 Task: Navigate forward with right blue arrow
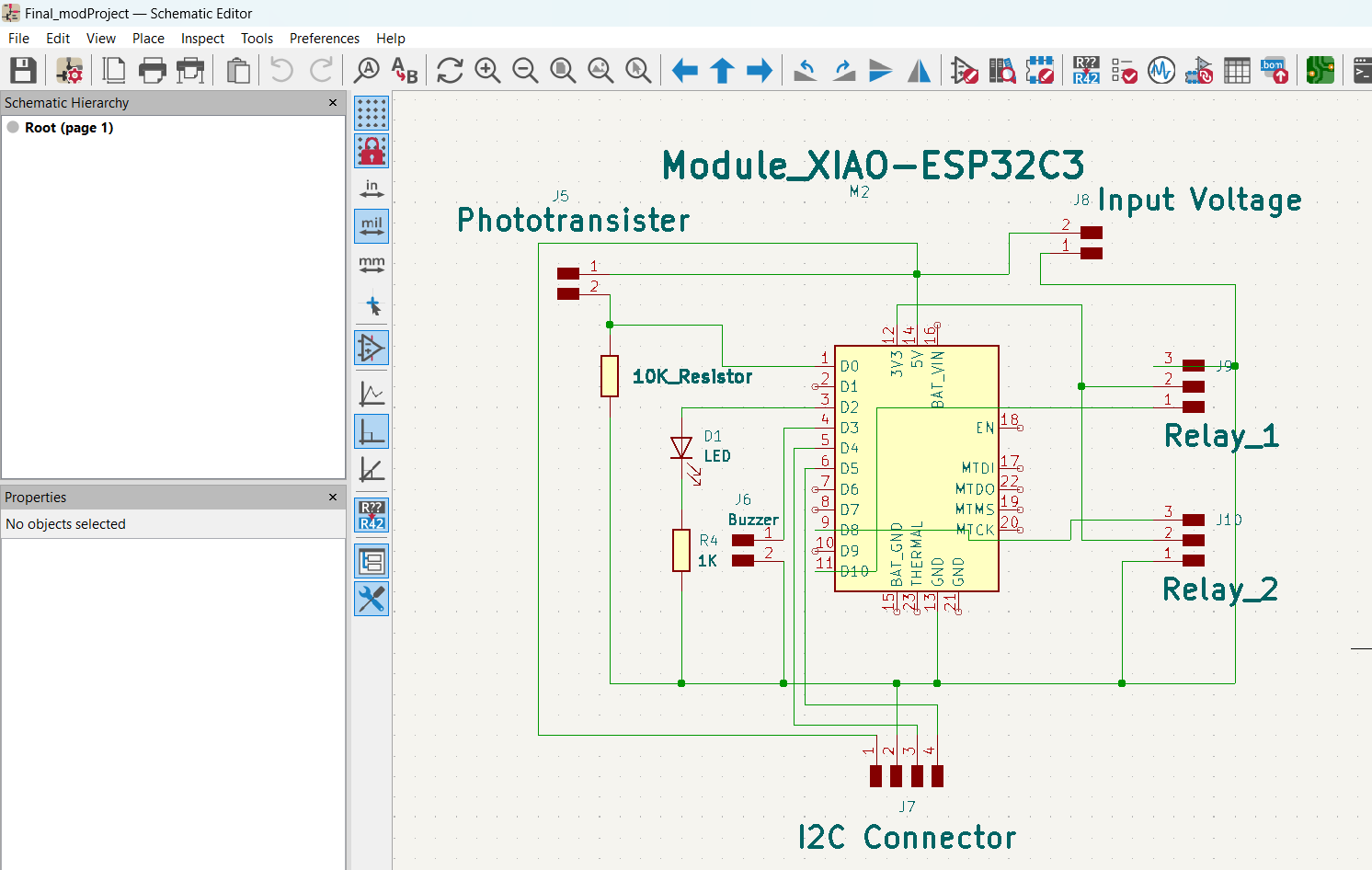click(x=760, y=70)
